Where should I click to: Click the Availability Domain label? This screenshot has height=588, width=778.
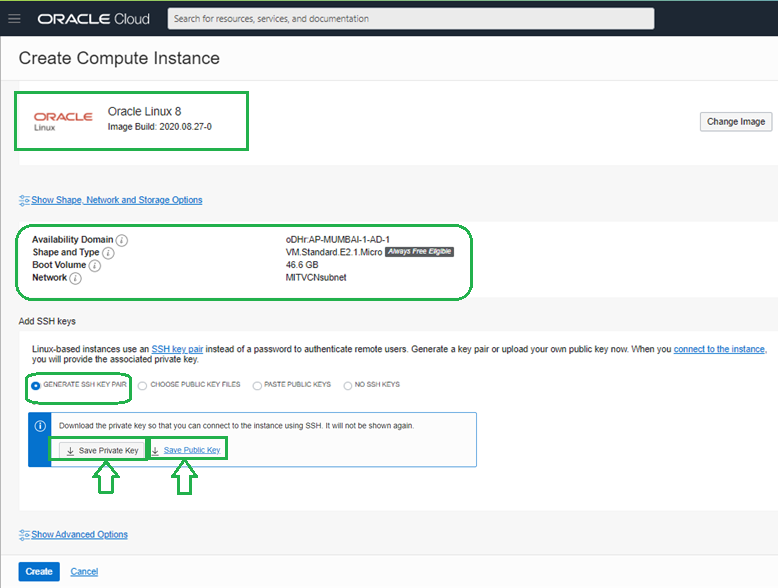point(73,240)
